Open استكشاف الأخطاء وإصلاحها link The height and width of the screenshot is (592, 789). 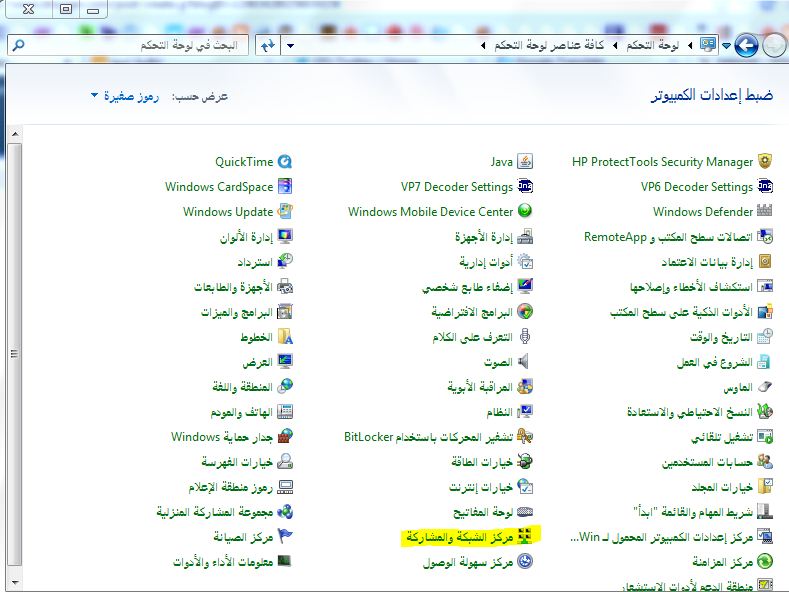click(x=691, y=287)
